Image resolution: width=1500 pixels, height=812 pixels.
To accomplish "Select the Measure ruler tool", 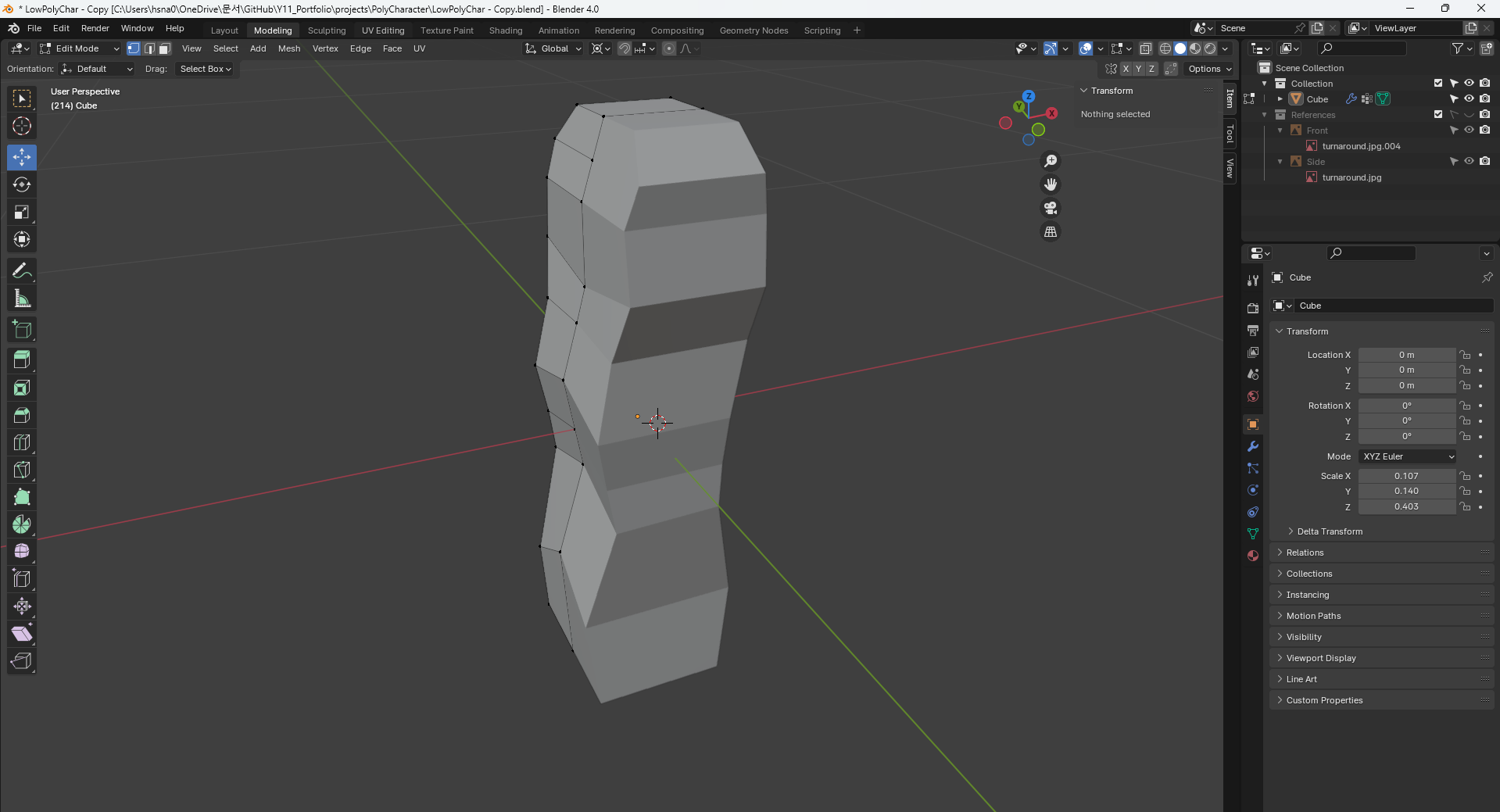I will click(x=22, y=299).
